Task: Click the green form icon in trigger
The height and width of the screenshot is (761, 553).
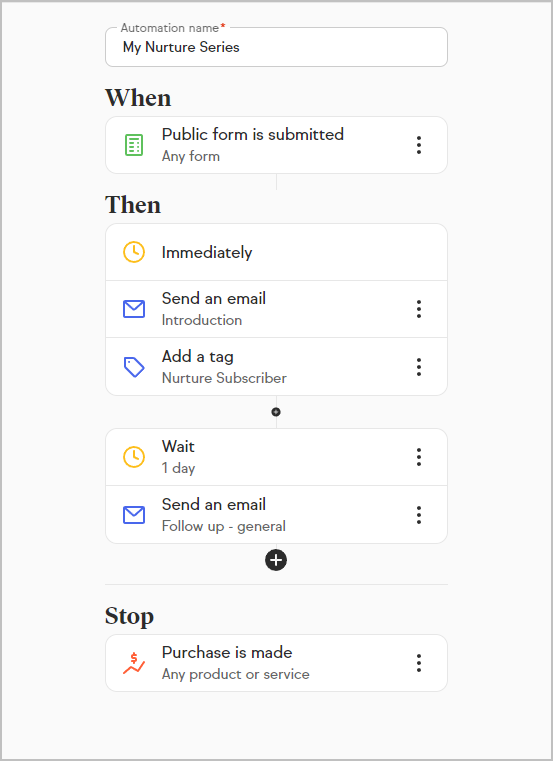Action: point(134,145)
